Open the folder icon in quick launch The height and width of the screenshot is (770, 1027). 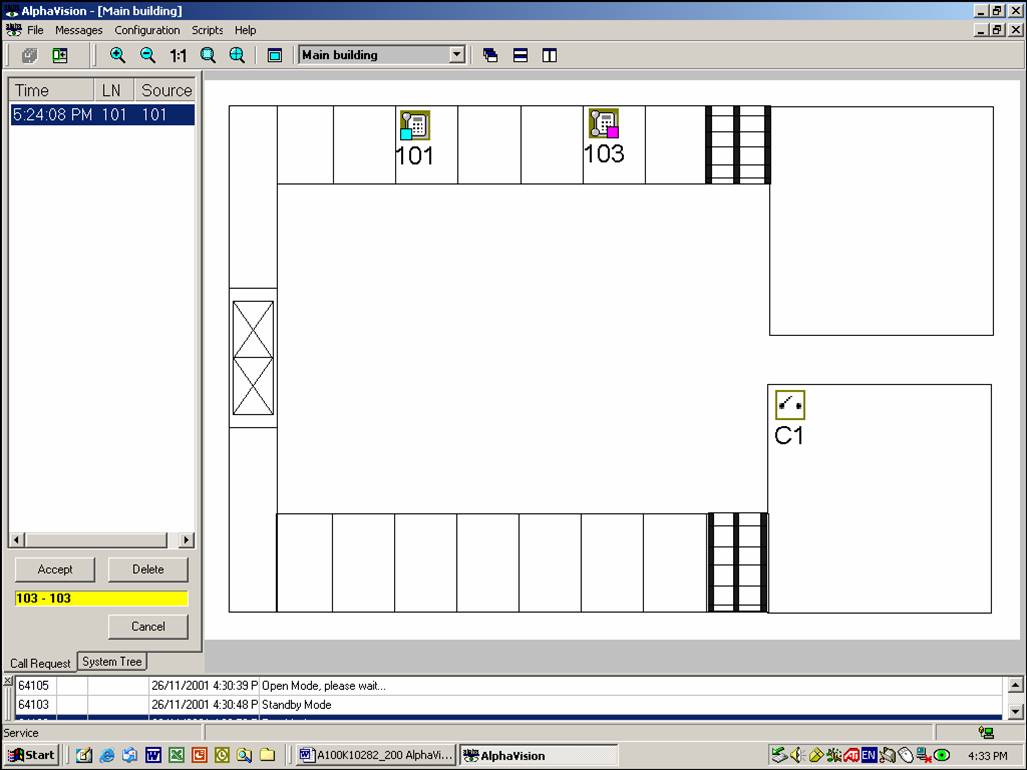pyautogui.click(x=267, y=755)
